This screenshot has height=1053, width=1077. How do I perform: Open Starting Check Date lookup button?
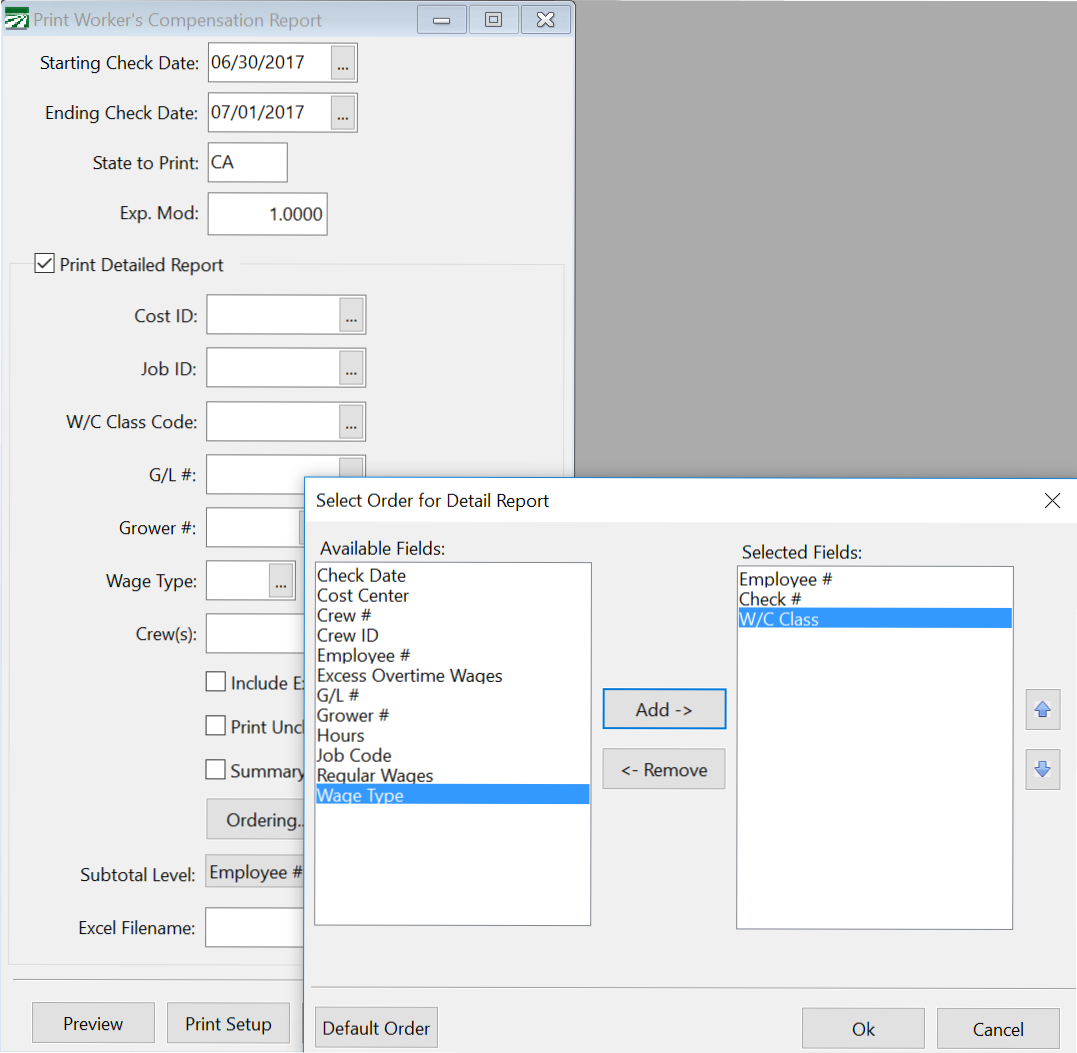pyautogui.click(x=343, y=64)
